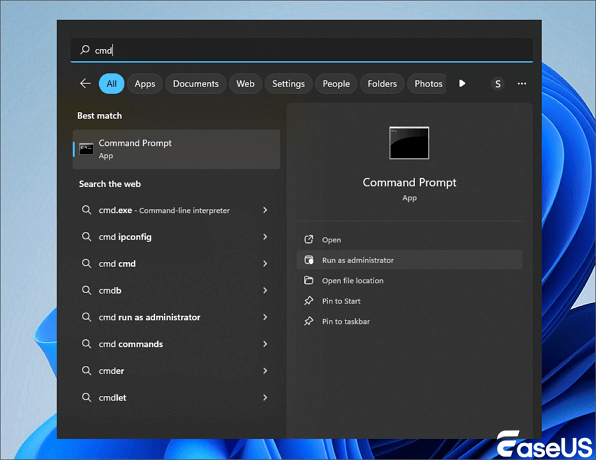The height and width of the screenshot is (460, 596).
Task: Select the All filter tab
Action: tap(111, 84)
